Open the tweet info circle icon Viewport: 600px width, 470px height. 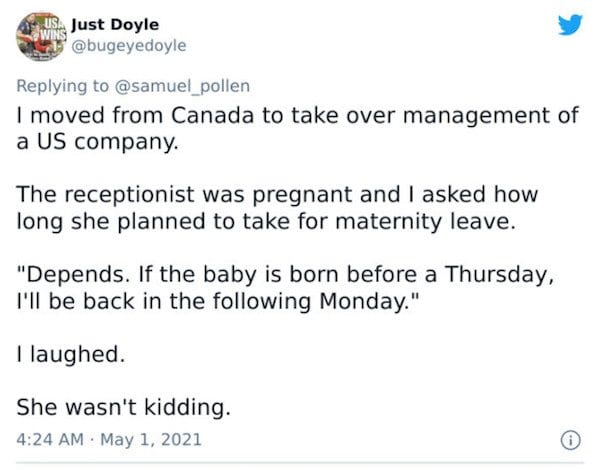(x=571, y=440)
